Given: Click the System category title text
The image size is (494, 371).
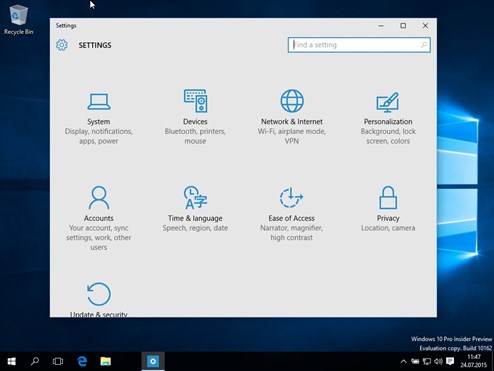Looking at the screenshot, I should click(99, 122).
